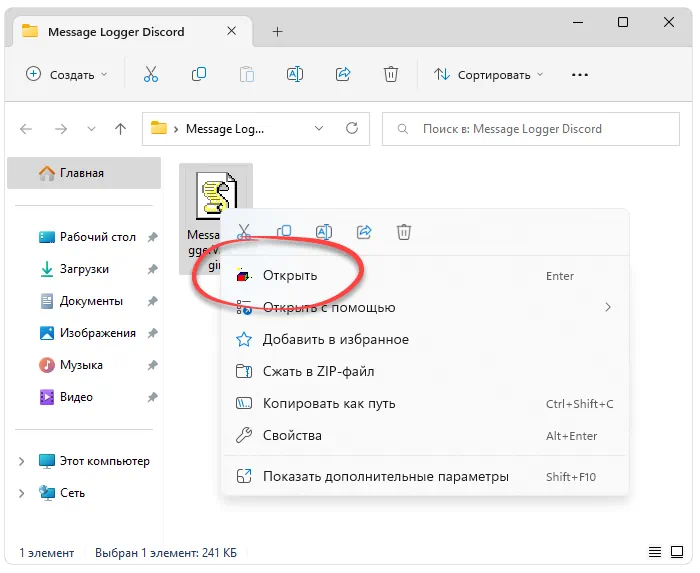700x573 pixels.
Task: Expand recent locations chevron
Action: (92, 129)
